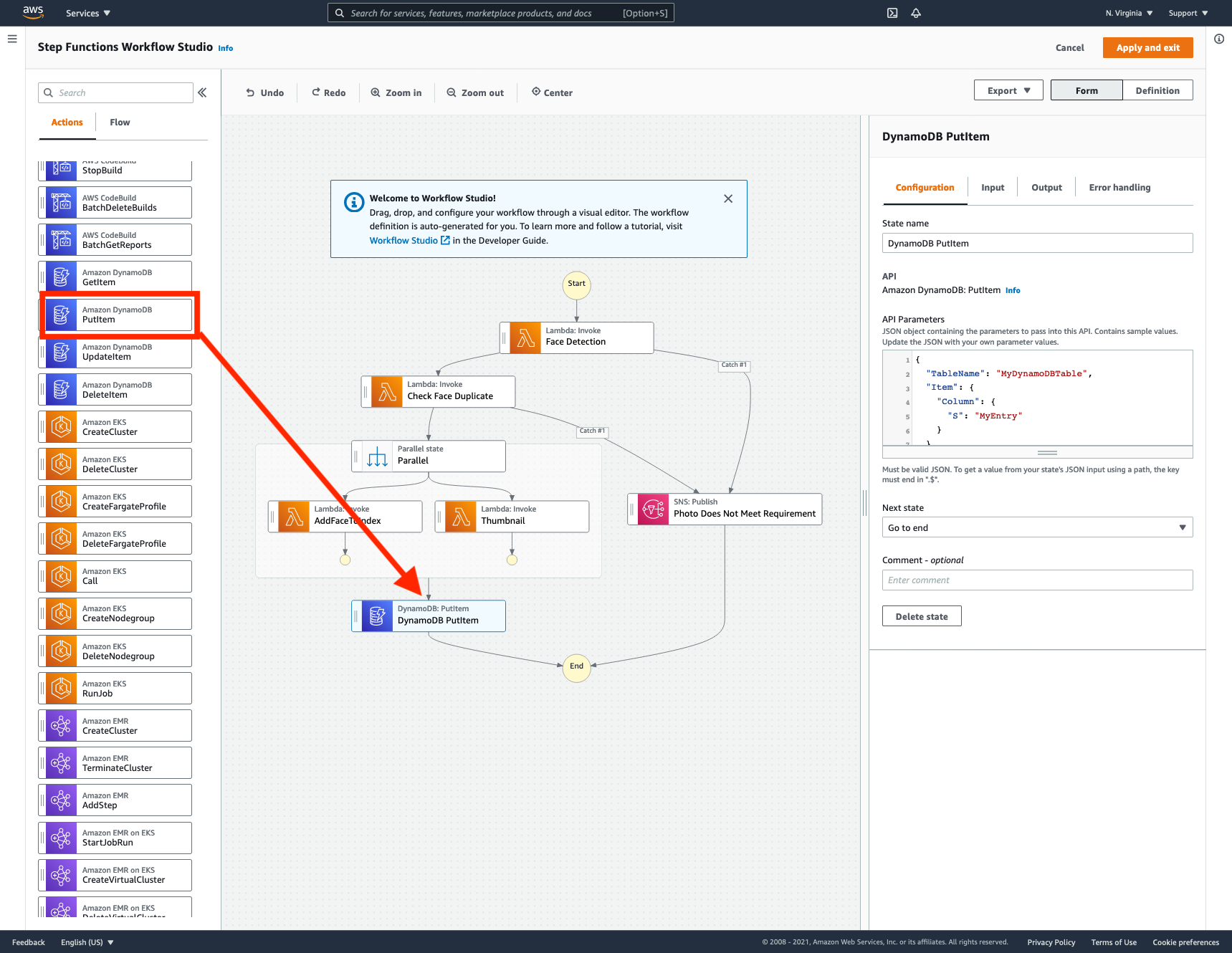Select the DynamoDB DeleteItem action icon
This screenshot has width=1232, height=953.
62,389
